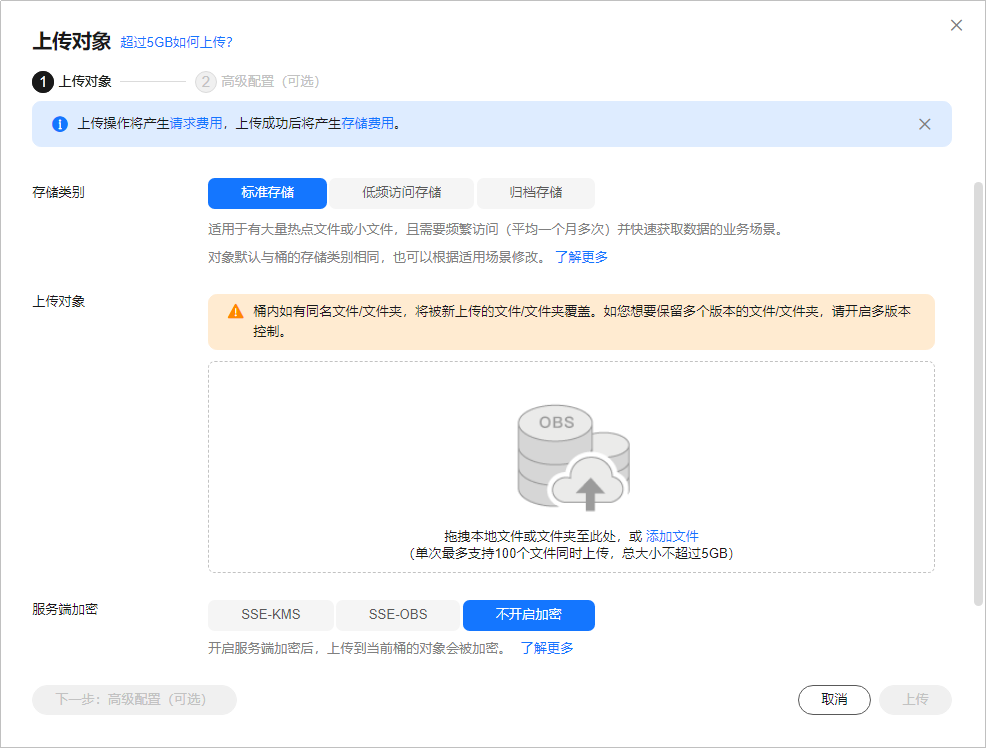
Task: Open 超过5GB如何上传? help link
Action: coord(176,42)
